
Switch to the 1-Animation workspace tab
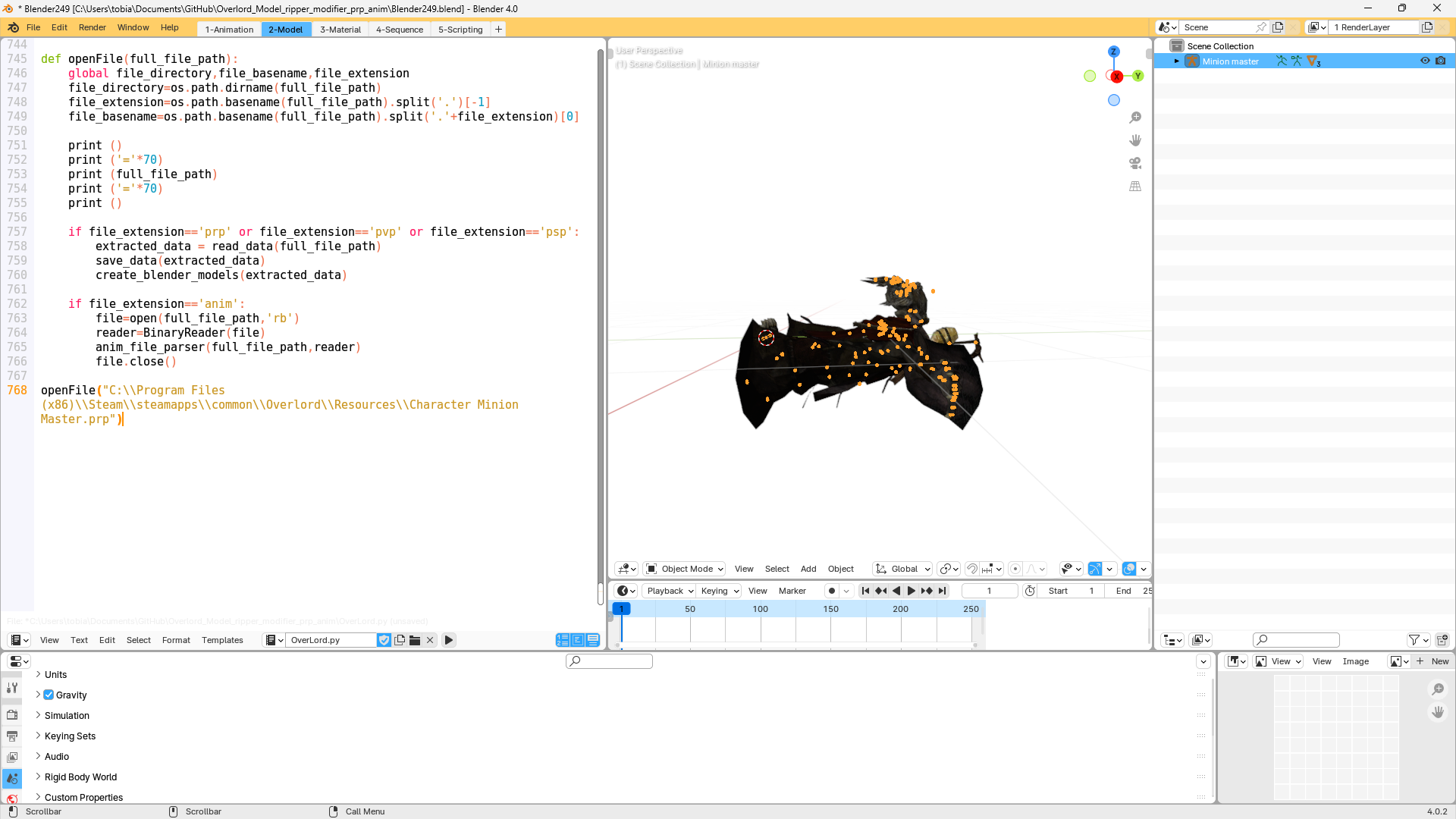(229, 30)
